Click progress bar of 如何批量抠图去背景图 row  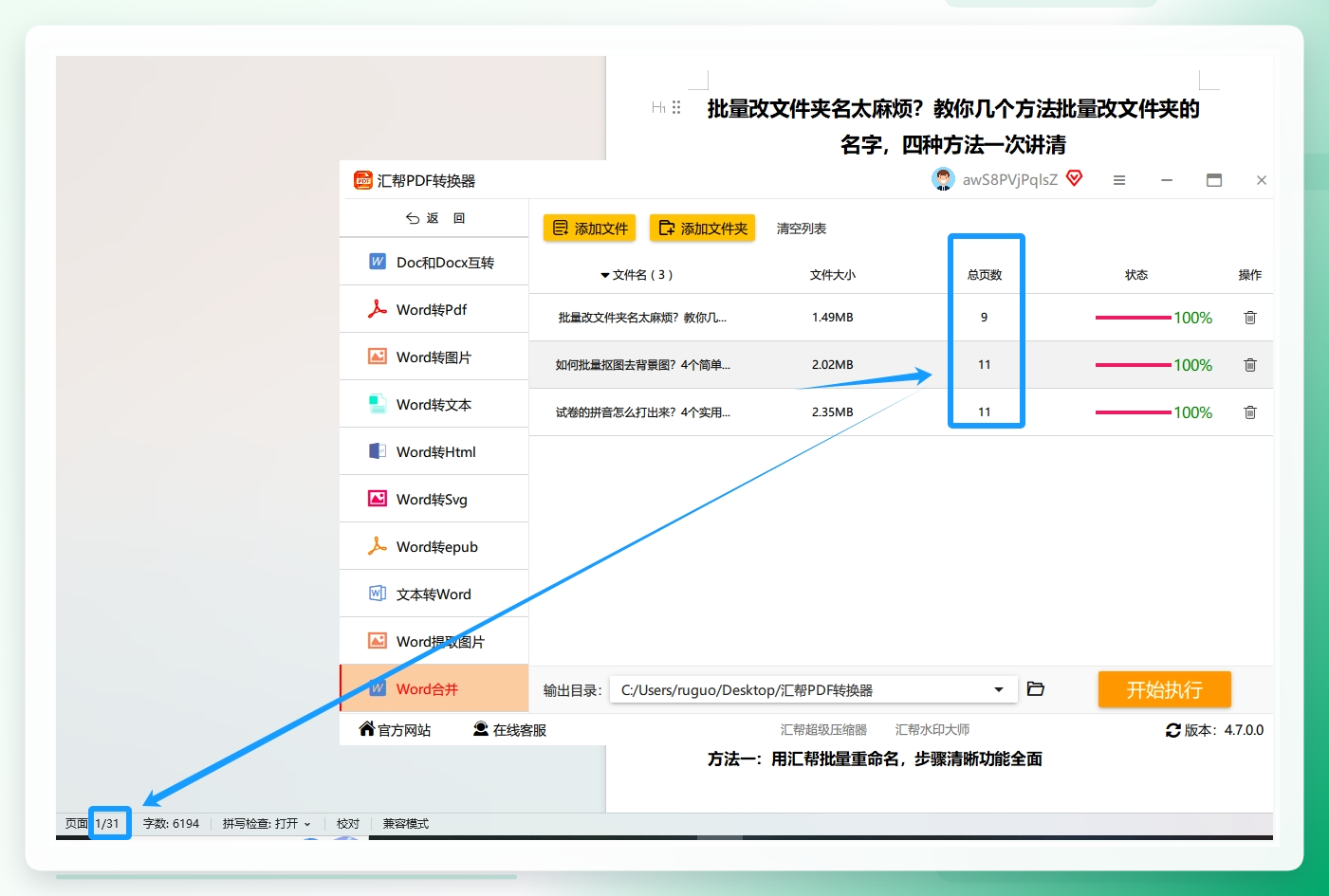1133,365
